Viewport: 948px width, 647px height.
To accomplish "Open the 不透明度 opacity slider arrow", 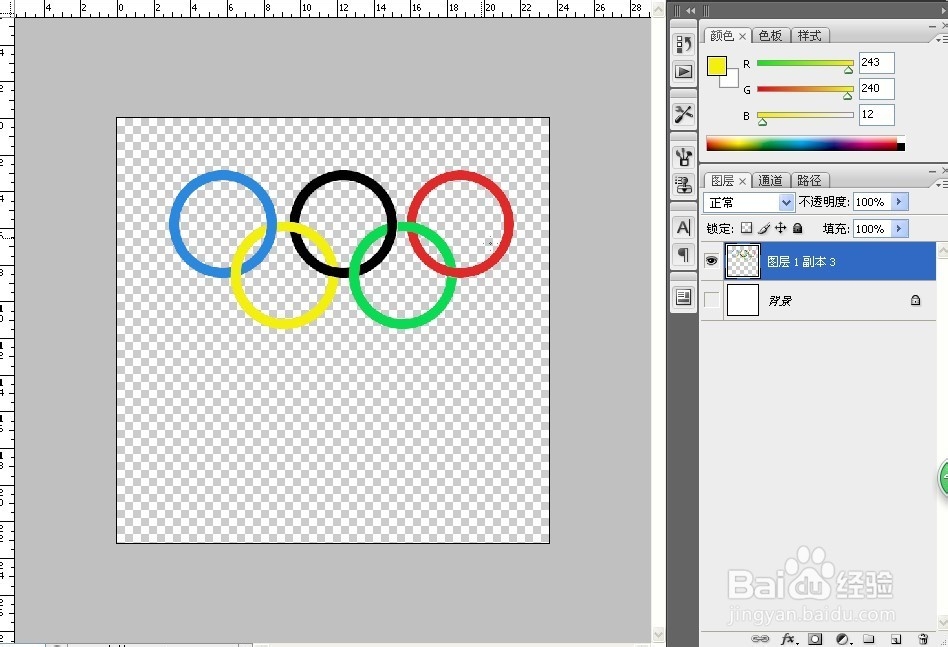I will (x=899, y=202).
